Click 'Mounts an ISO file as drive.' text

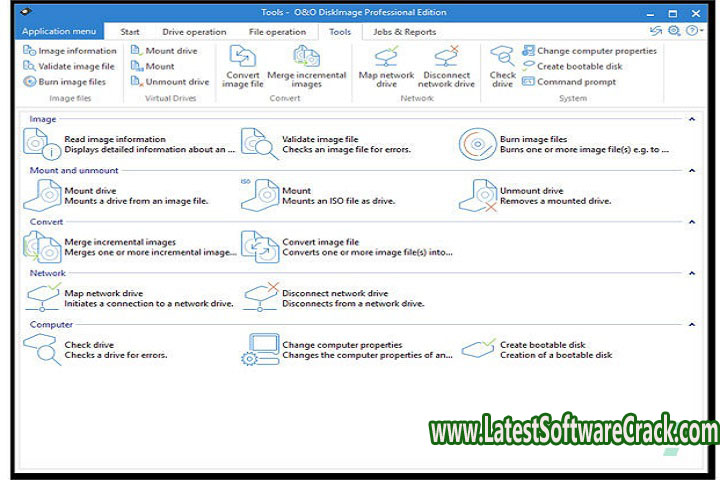[x=338, y=201]
